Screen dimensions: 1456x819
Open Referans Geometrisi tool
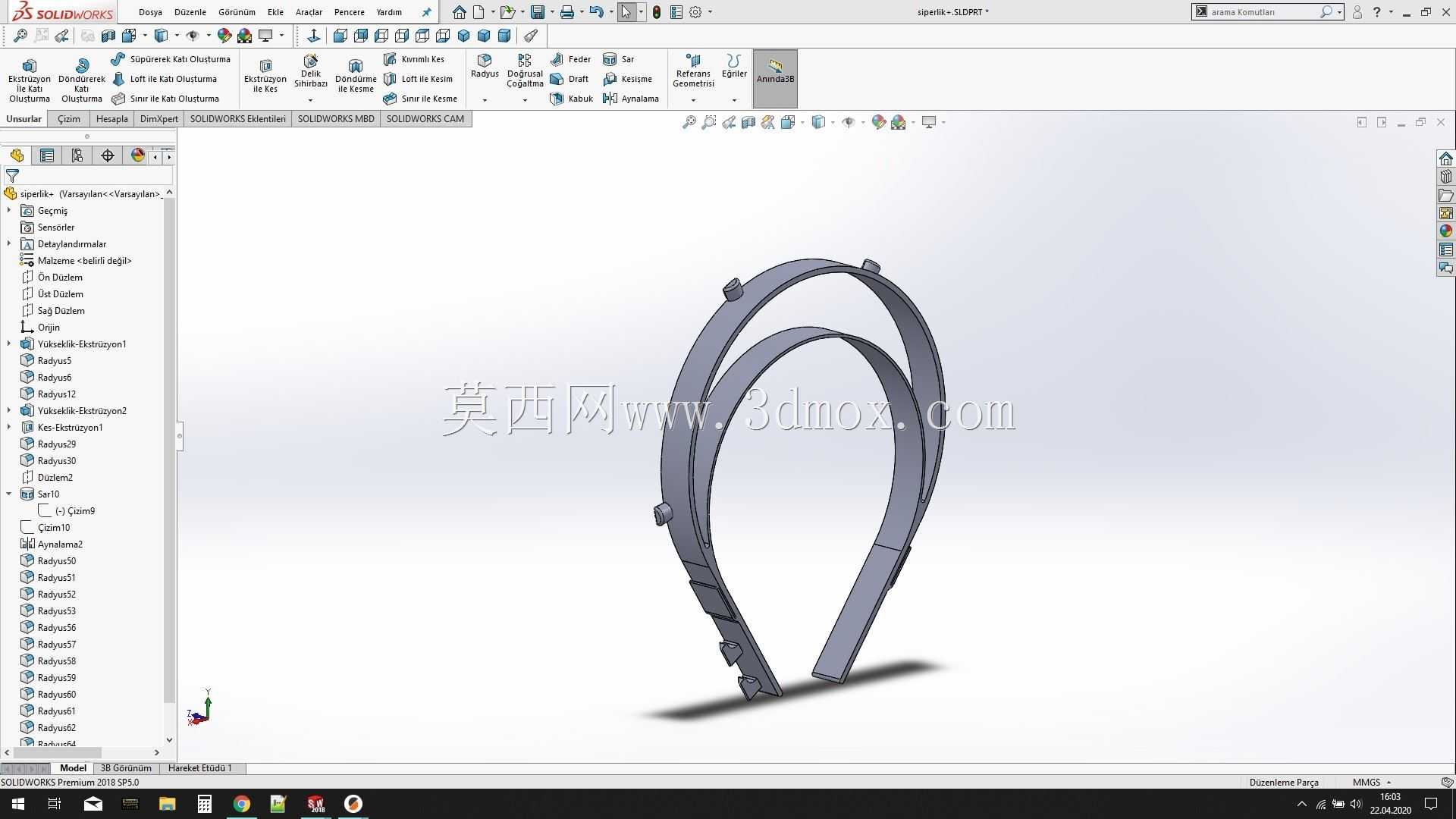point(693,71)
